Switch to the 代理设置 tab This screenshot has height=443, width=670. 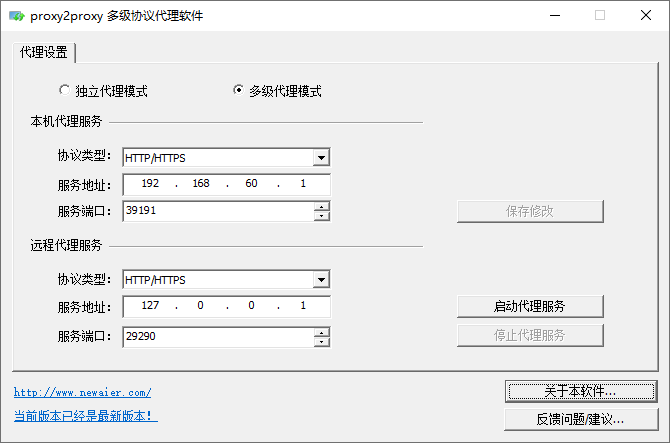[x=44, y=52]
